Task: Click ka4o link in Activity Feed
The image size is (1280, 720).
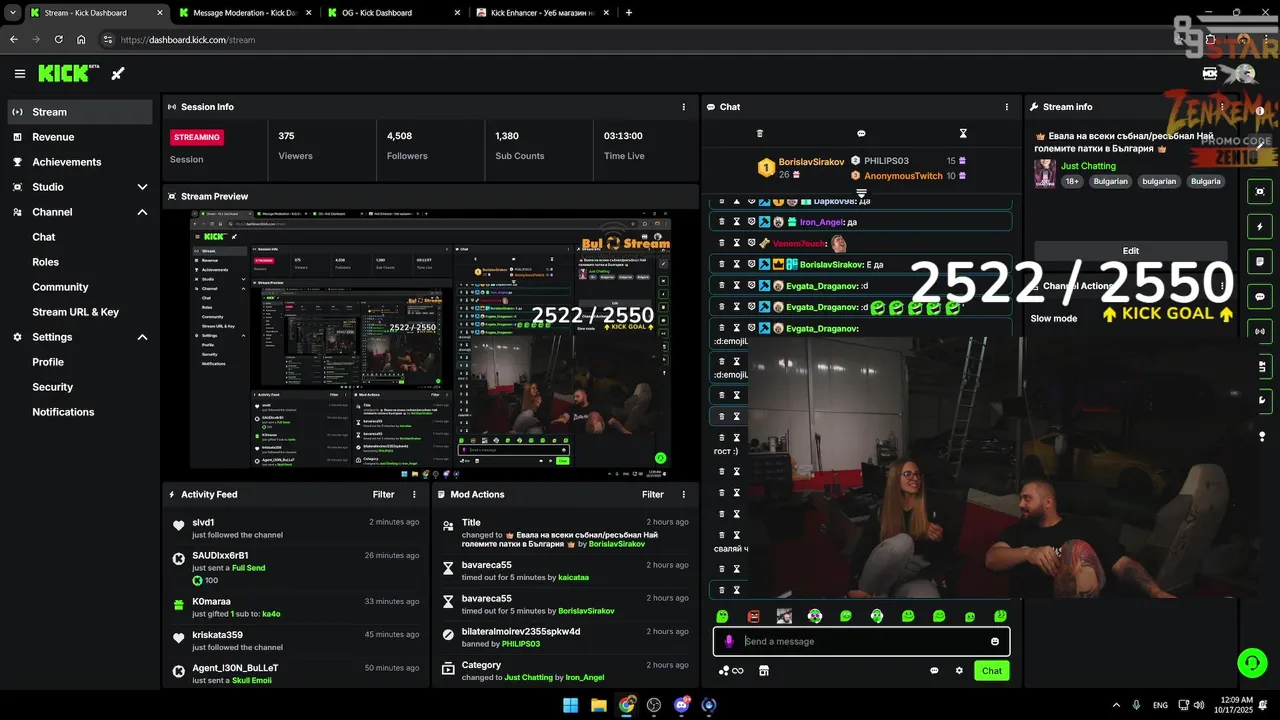Action: [271, 614]
